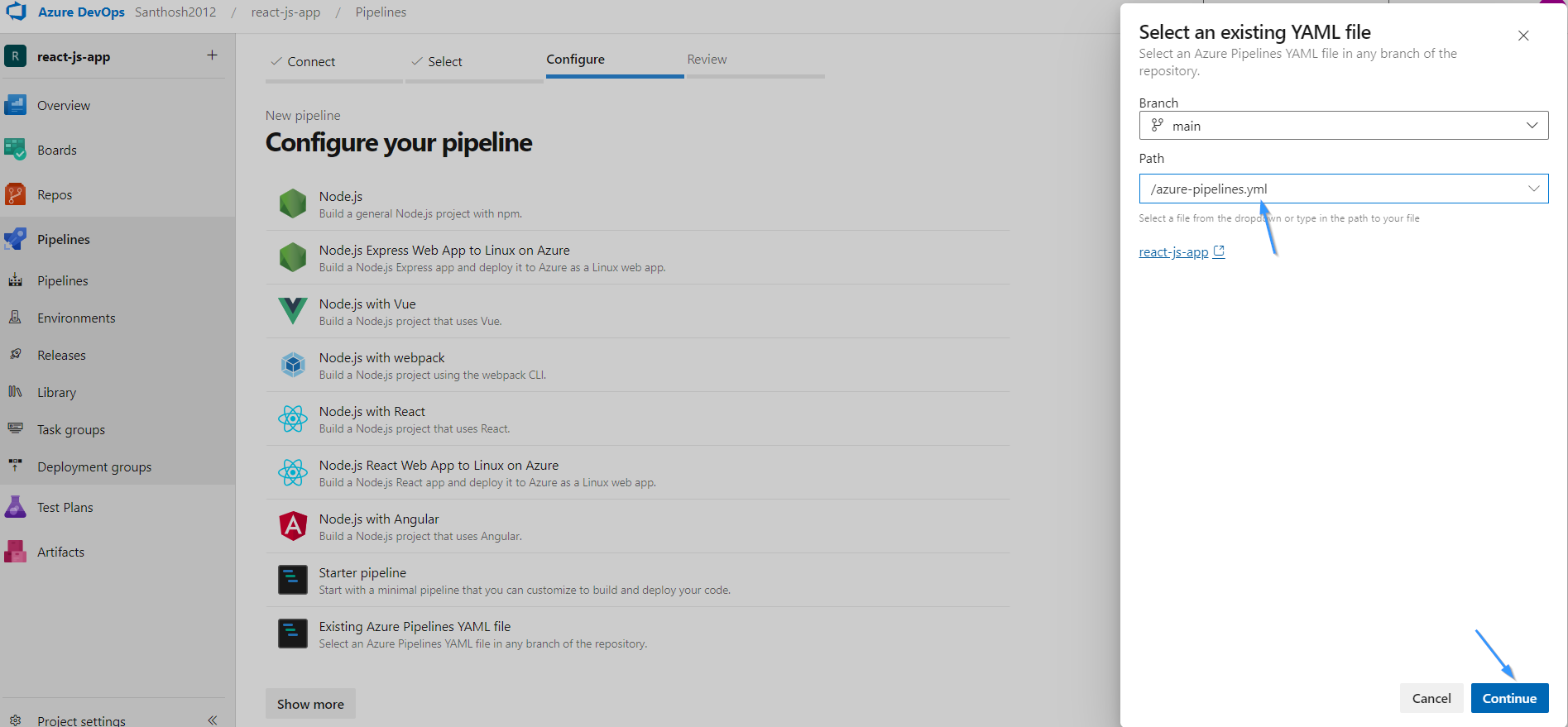The width and height of the screenshot is (1568, 727).
Task: Click the Angular logo icon
Action: point(293,526)
